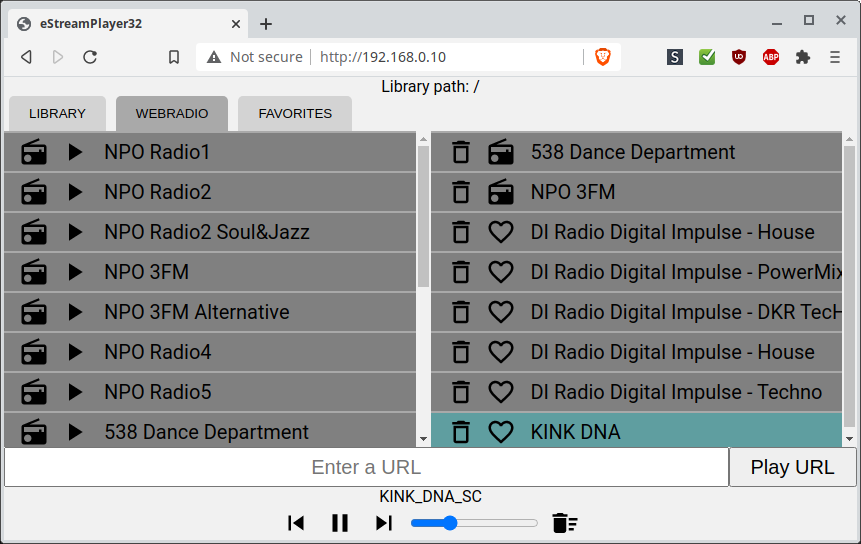Clear the whole playlist with trash-list icon
The width and height of the screenshot is (861, 544).
coord(565,523)
